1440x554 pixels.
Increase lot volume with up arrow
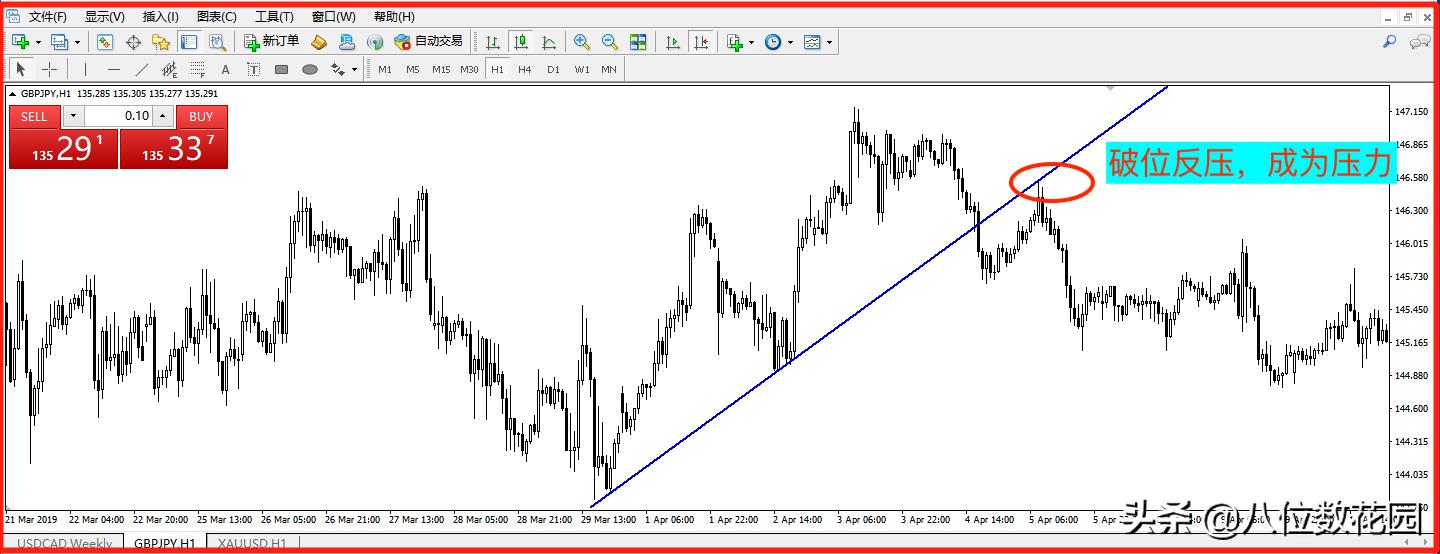click(x=163, y=116)
